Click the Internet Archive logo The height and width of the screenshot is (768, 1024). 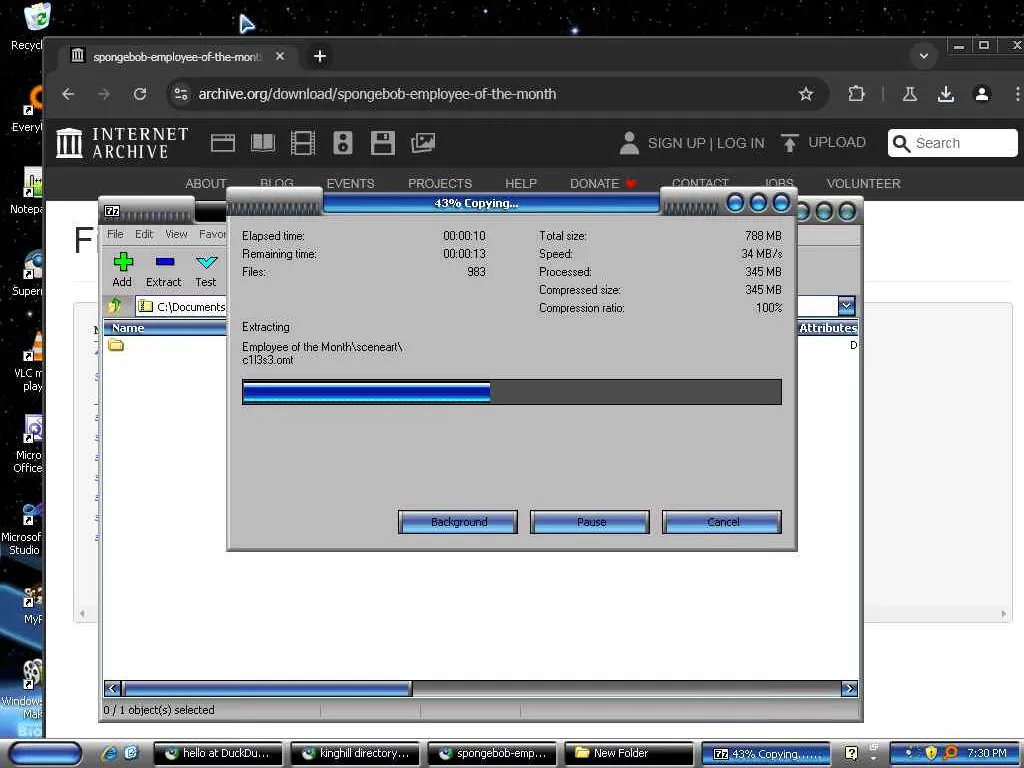[x=122, y=143]
